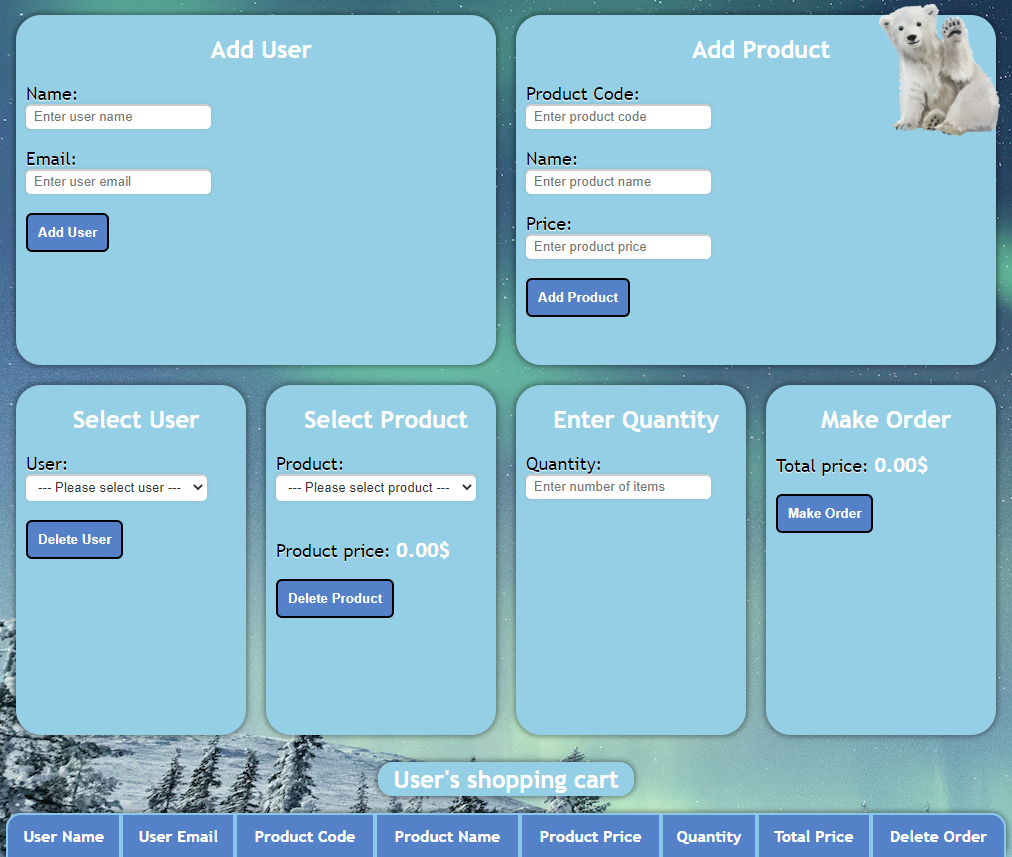Click the Make Order button
Image resolution: width=1012 pixels, height=857 pixels.
824,513
